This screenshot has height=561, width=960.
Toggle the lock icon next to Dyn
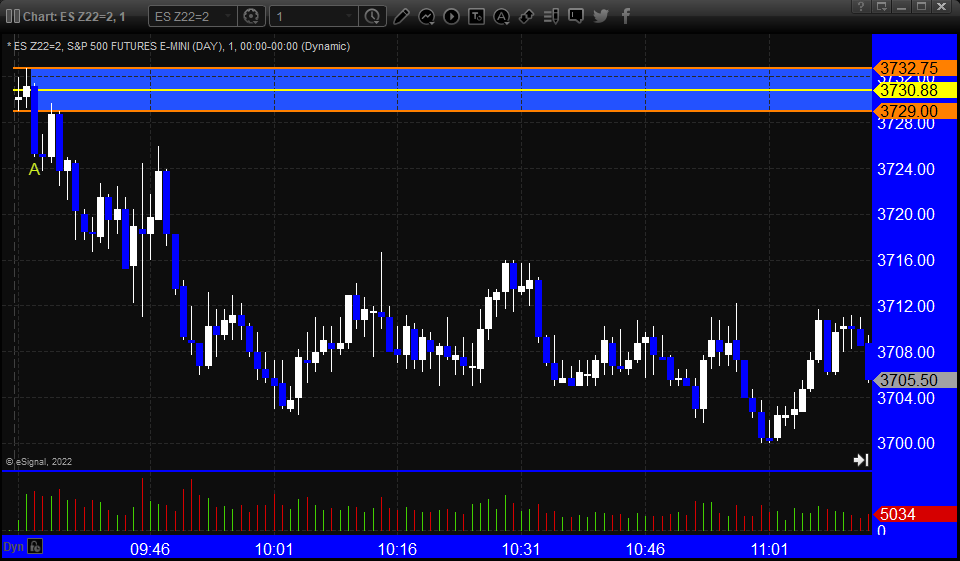pyautogui.click(x=35, y=546)
